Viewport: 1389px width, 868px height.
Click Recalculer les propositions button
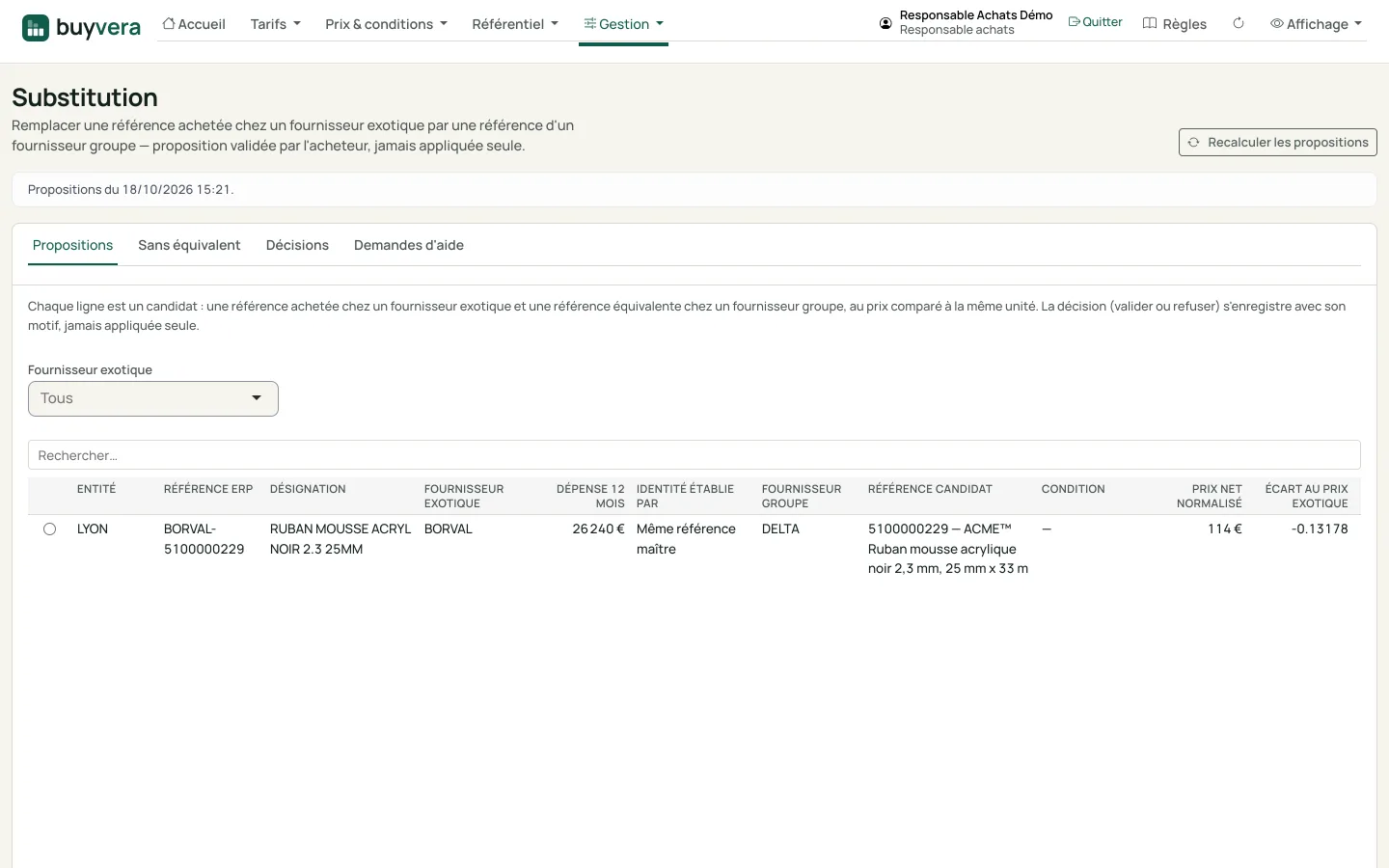(x=1277, y=143)
